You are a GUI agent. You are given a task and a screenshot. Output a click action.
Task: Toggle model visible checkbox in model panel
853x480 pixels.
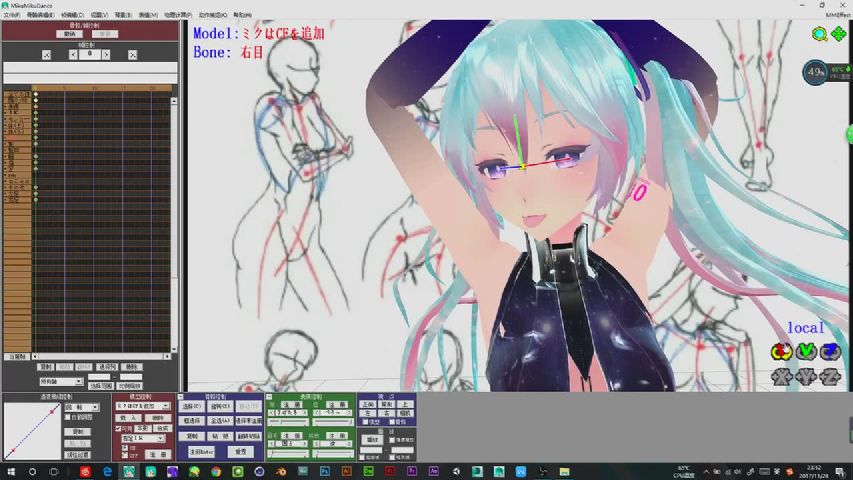pos(118,428)
